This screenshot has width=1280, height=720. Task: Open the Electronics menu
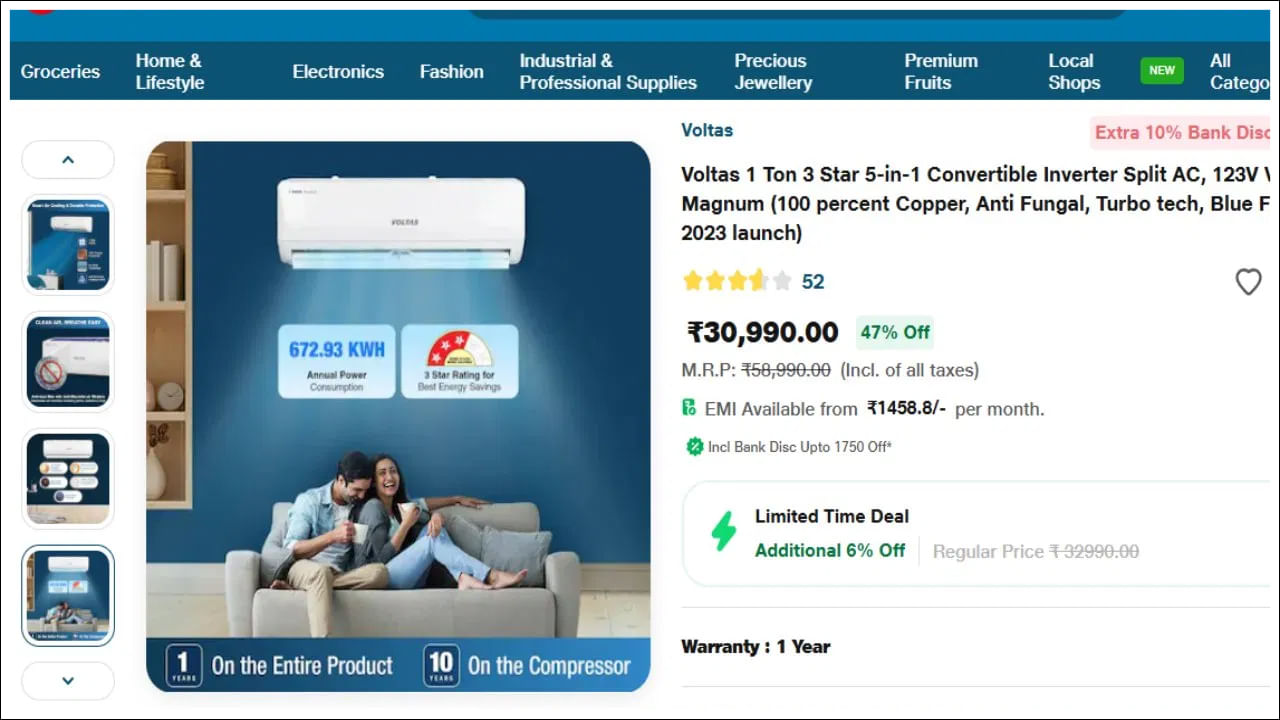point(338,72)
